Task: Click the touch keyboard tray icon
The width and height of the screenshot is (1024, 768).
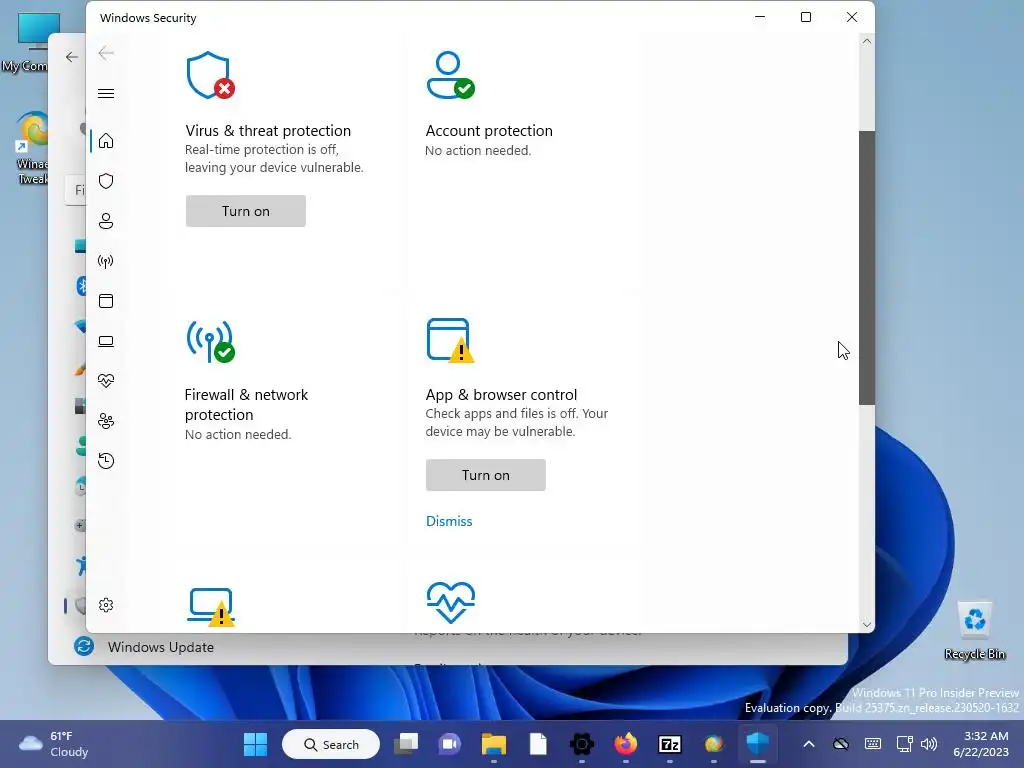Action: (872, 744)
